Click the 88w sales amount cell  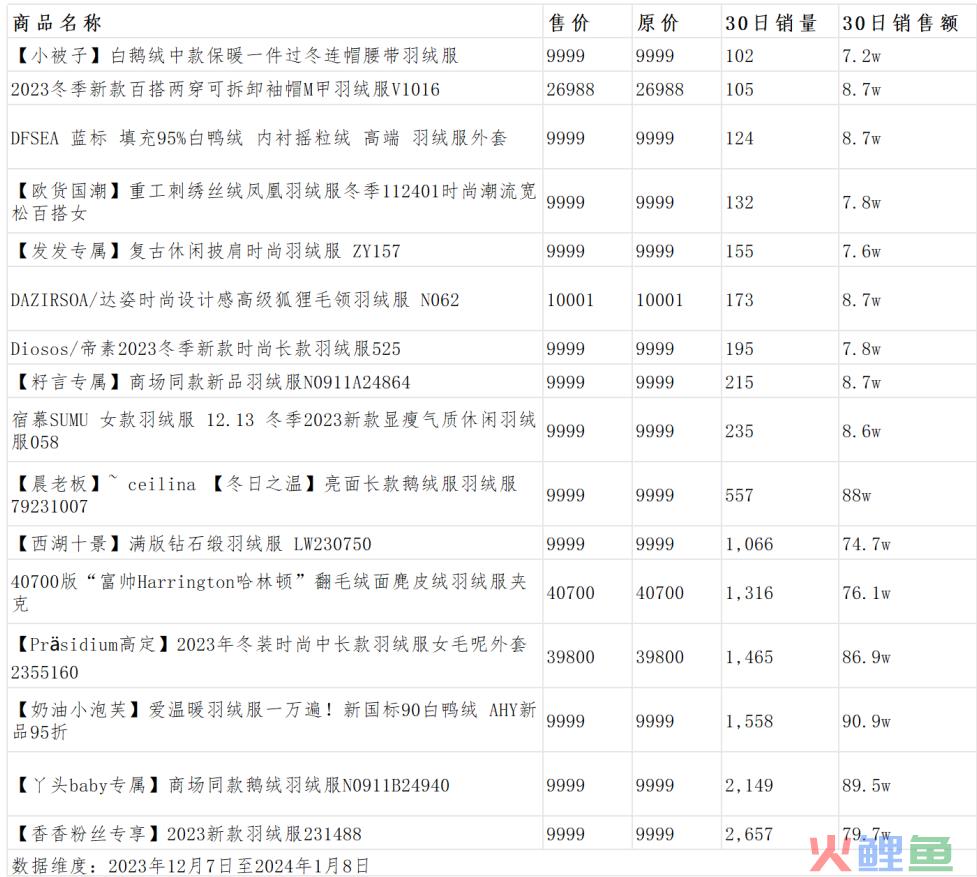[857, 495]
